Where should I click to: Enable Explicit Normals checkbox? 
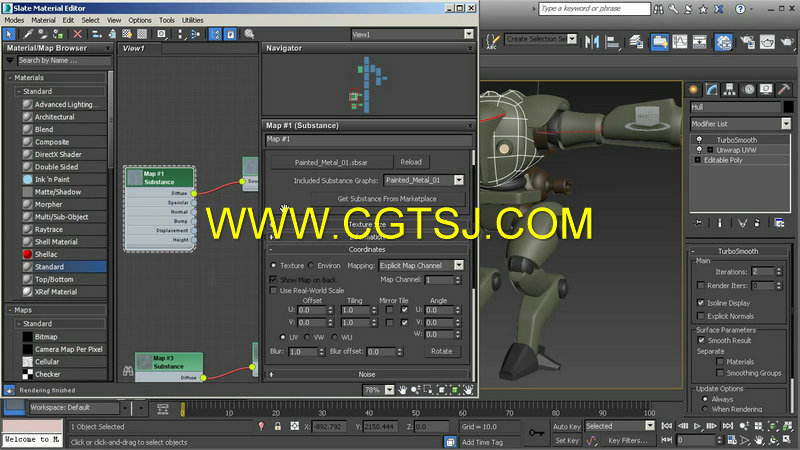[x=701, y=316]
